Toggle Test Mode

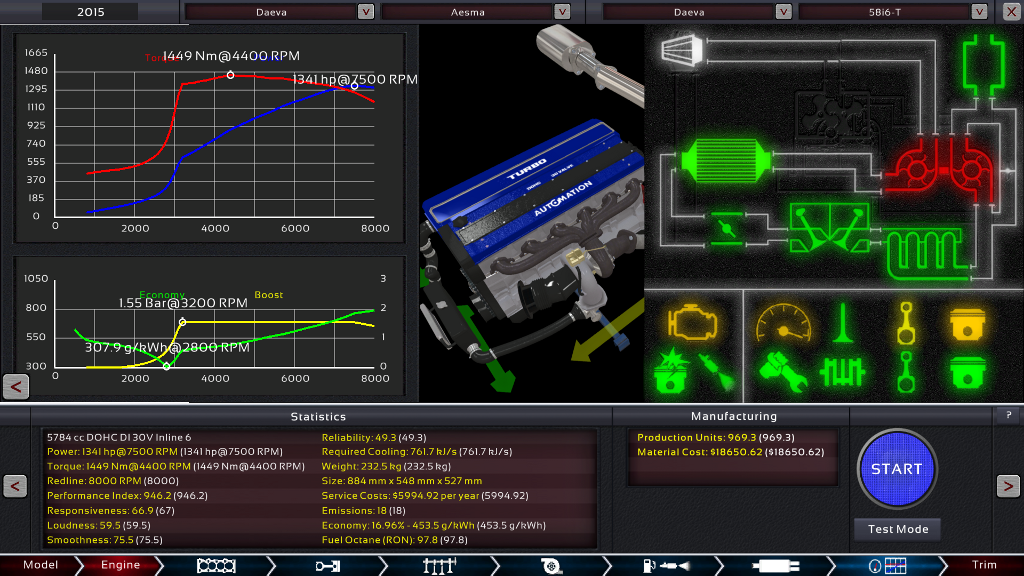click(x=897, y=529)
